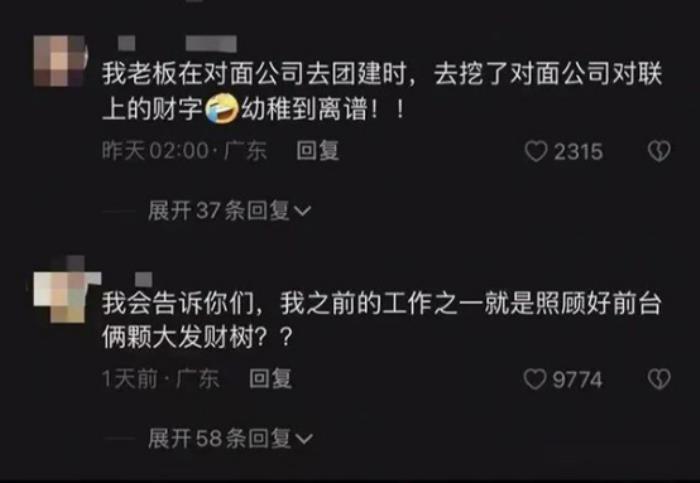This screenshot has width=700, height=483.
Task: Select the comment text about 照顾好前台发财树
Action: [382, 321]
